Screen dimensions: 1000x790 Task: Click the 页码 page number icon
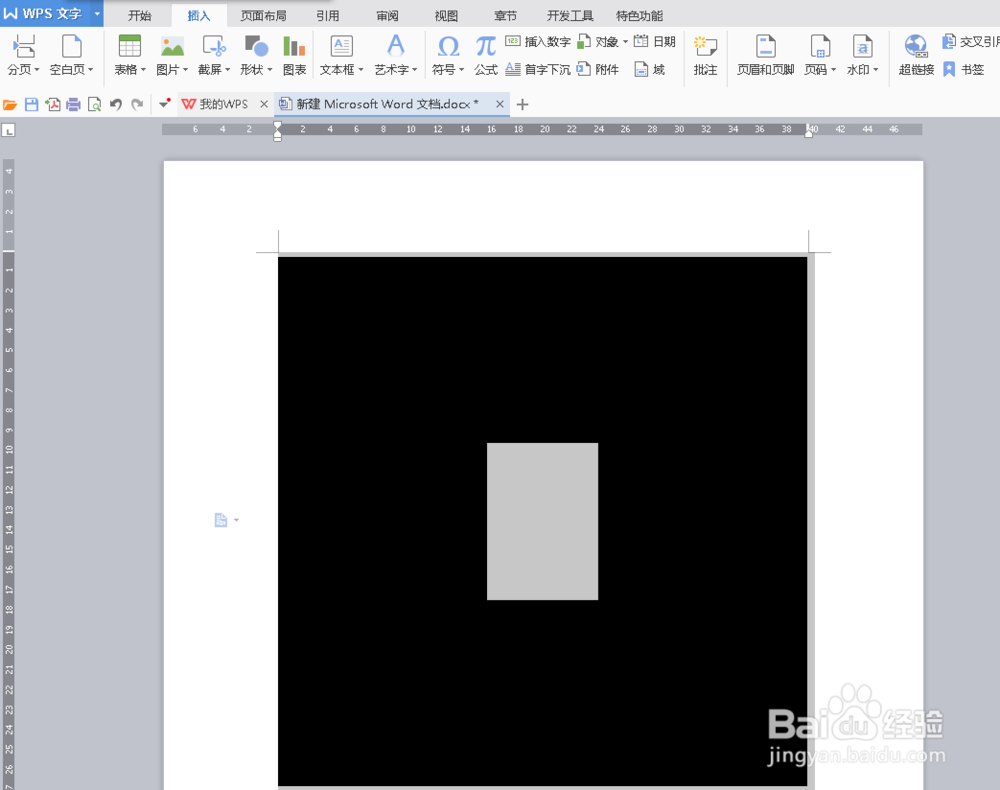820,47
